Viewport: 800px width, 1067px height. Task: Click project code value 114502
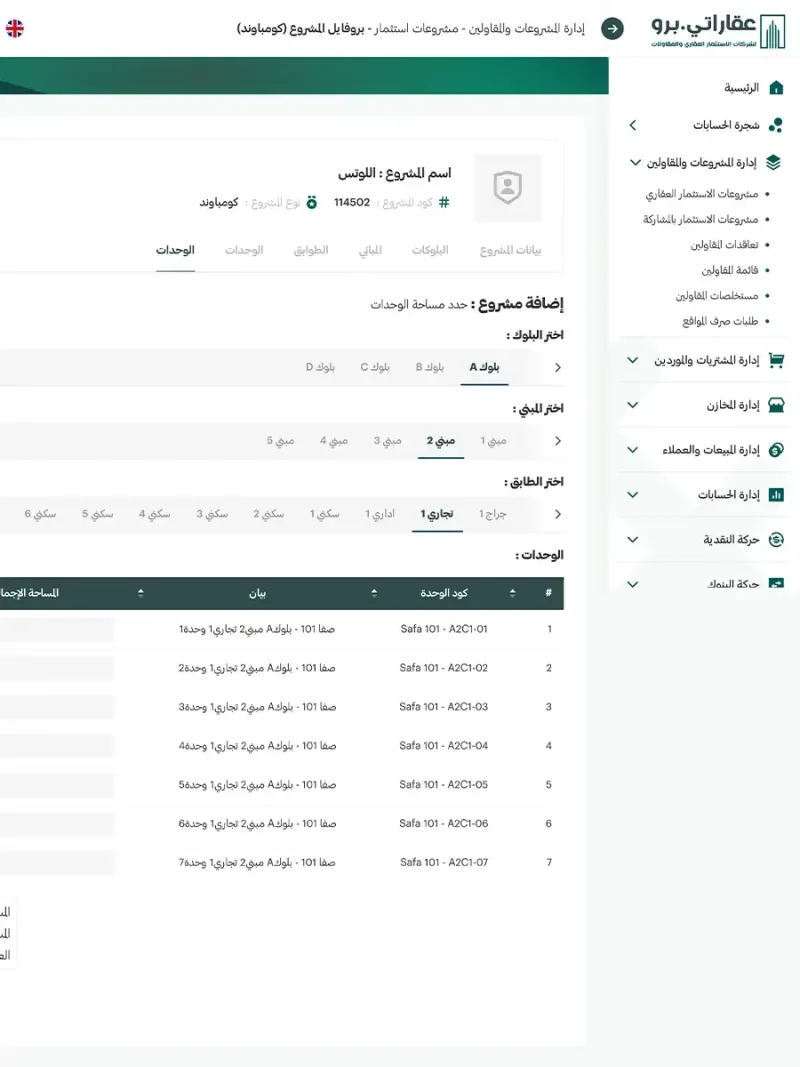coord(352,202)
